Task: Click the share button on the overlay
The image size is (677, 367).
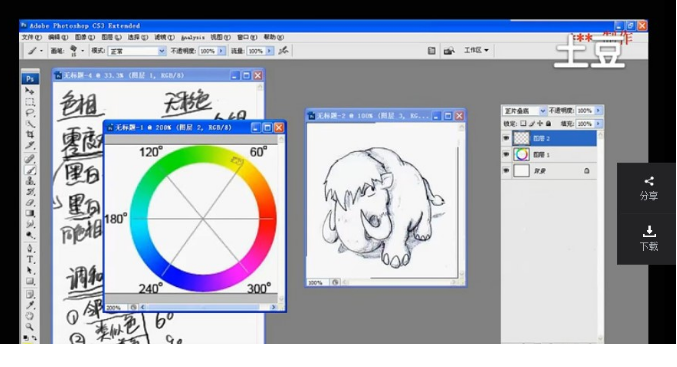Action: pos(649,188)
